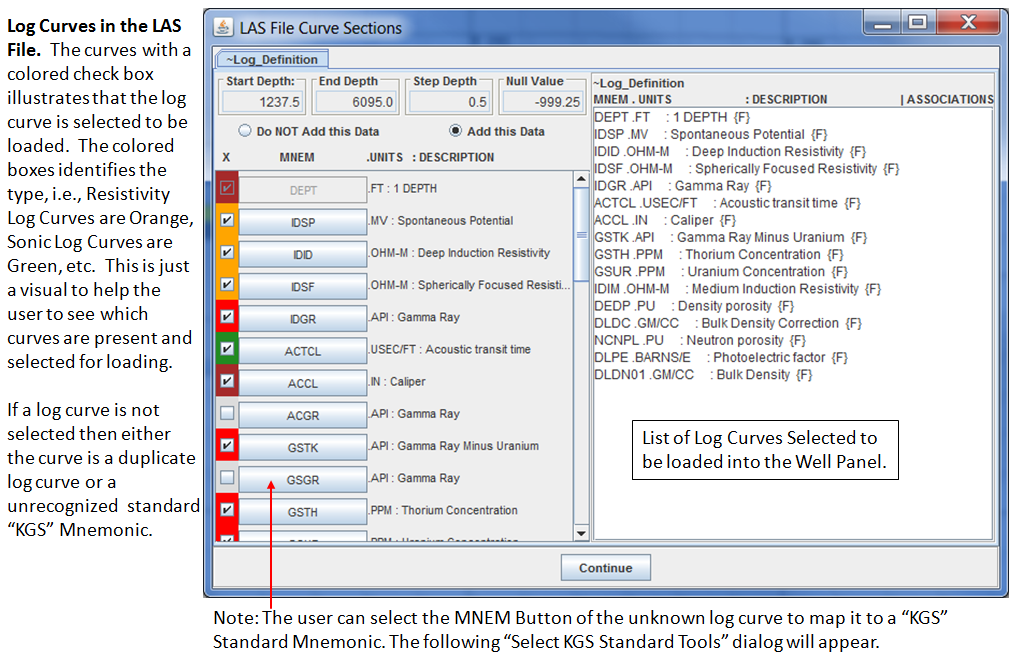Click the ACCL mnemonic button
This screenshot has height=666, width=1015.
pos(303,383)
